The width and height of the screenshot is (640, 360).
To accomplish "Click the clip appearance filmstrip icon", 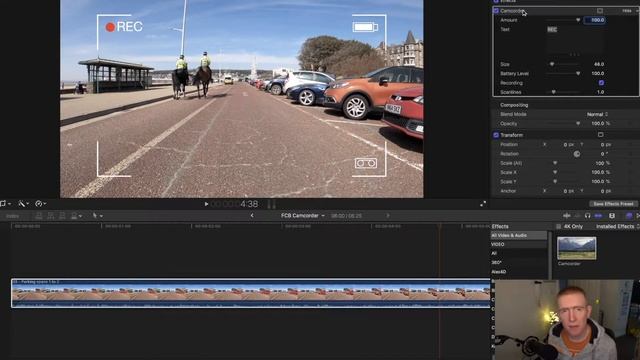I will (x=612, y=216).
